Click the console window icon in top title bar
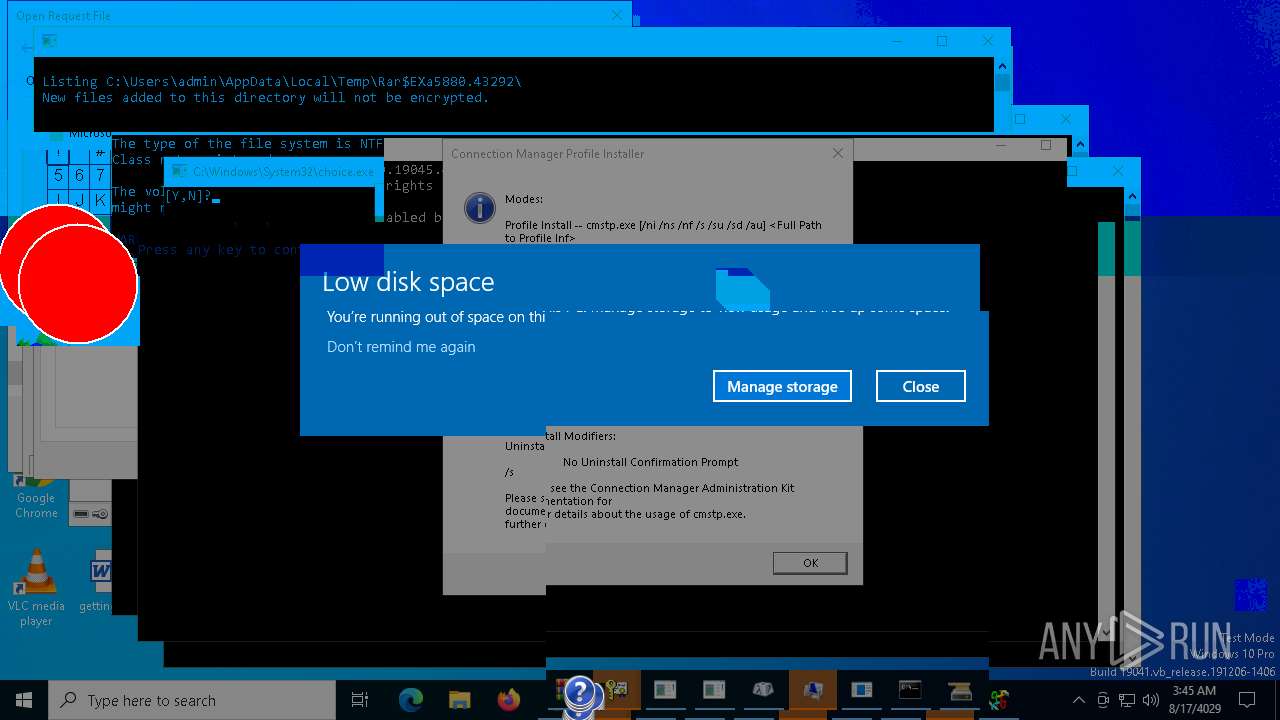Image resolution: width=1280 pixels, height=720 pixels. pyautogui.click(x=49, y=41)
